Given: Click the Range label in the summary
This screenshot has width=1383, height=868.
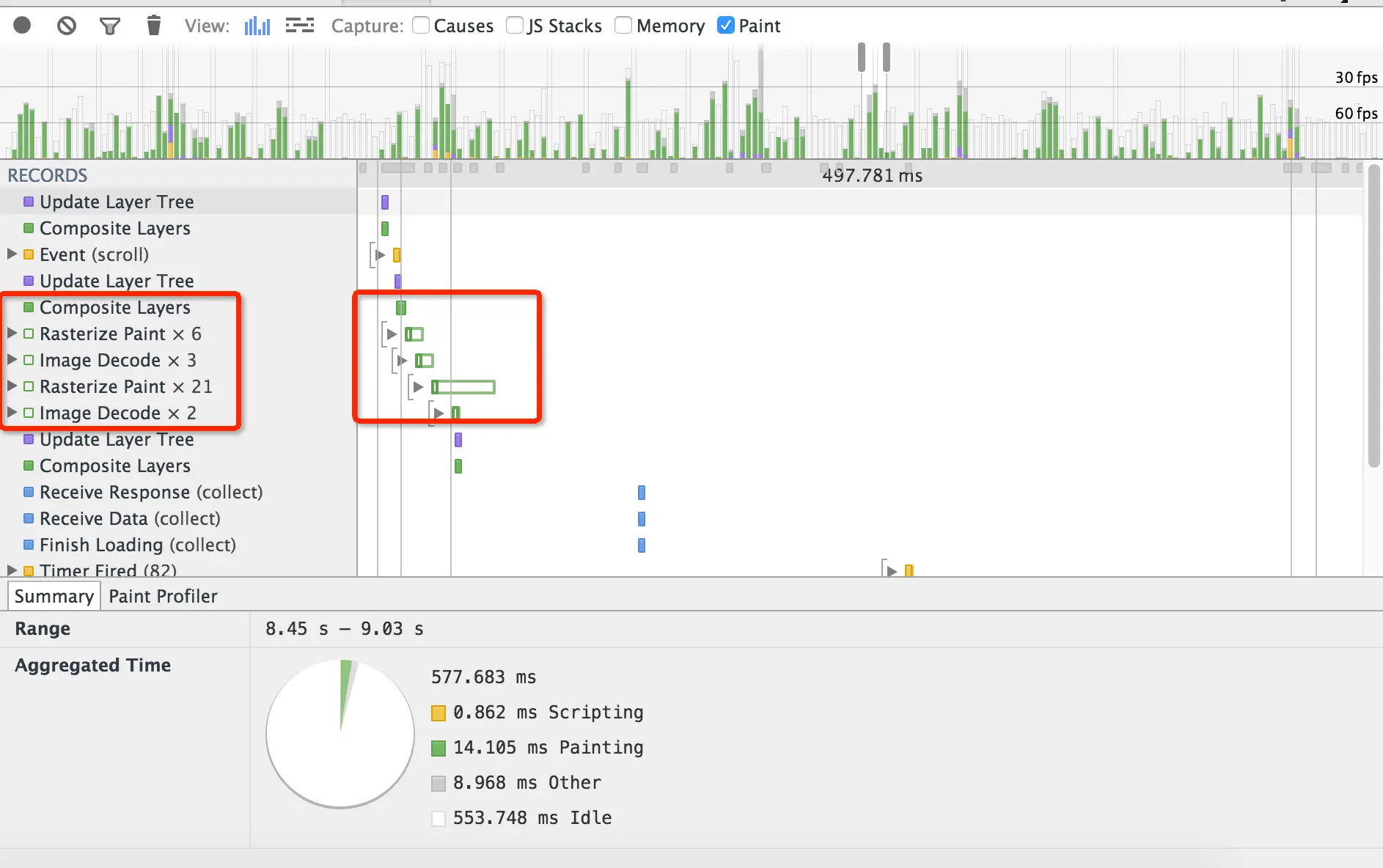Looking at the screenshot, I should (x=43, y=629).
